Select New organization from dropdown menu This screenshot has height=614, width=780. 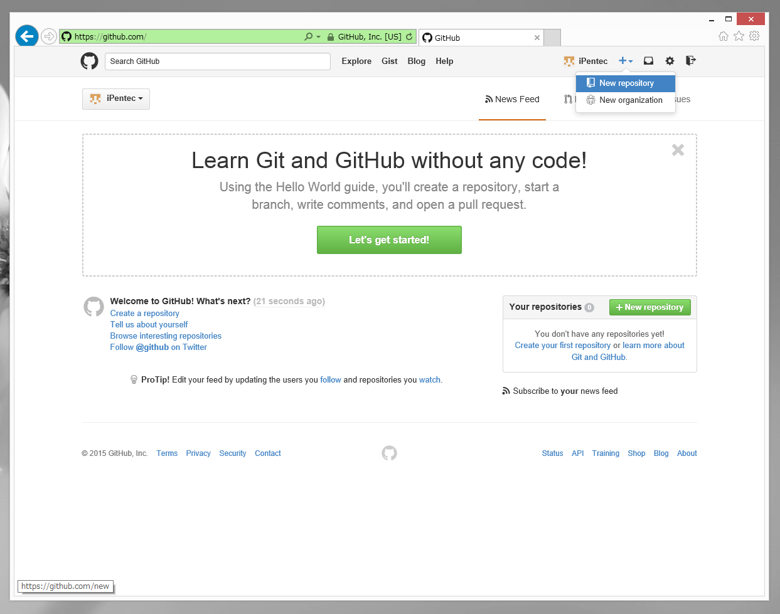[x=625, y=100]
